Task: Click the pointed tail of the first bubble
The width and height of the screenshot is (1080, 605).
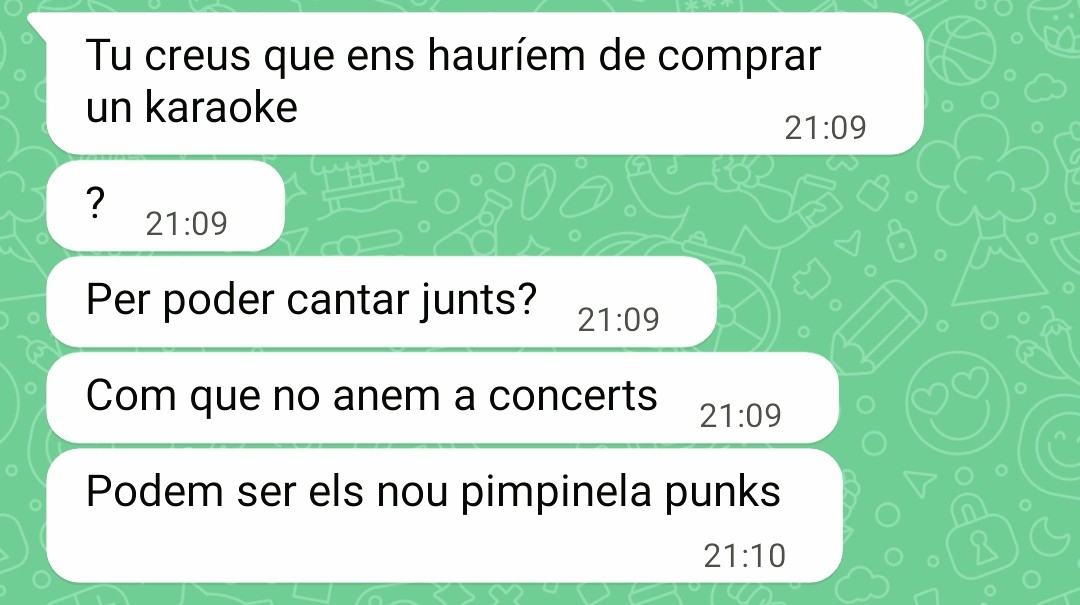Action: [37, 24]
